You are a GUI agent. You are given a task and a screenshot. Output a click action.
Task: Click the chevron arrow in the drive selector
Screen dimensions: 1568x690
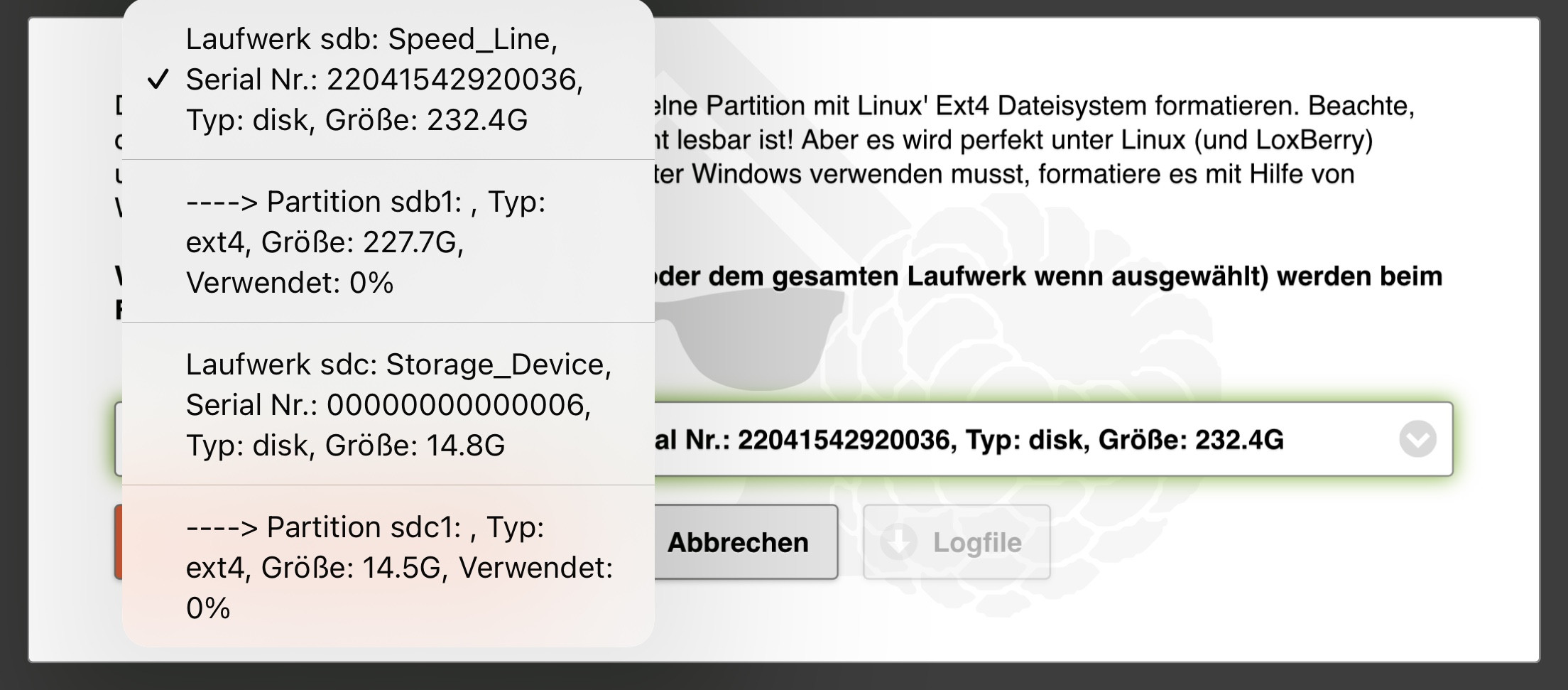(x=1417, y=439)
